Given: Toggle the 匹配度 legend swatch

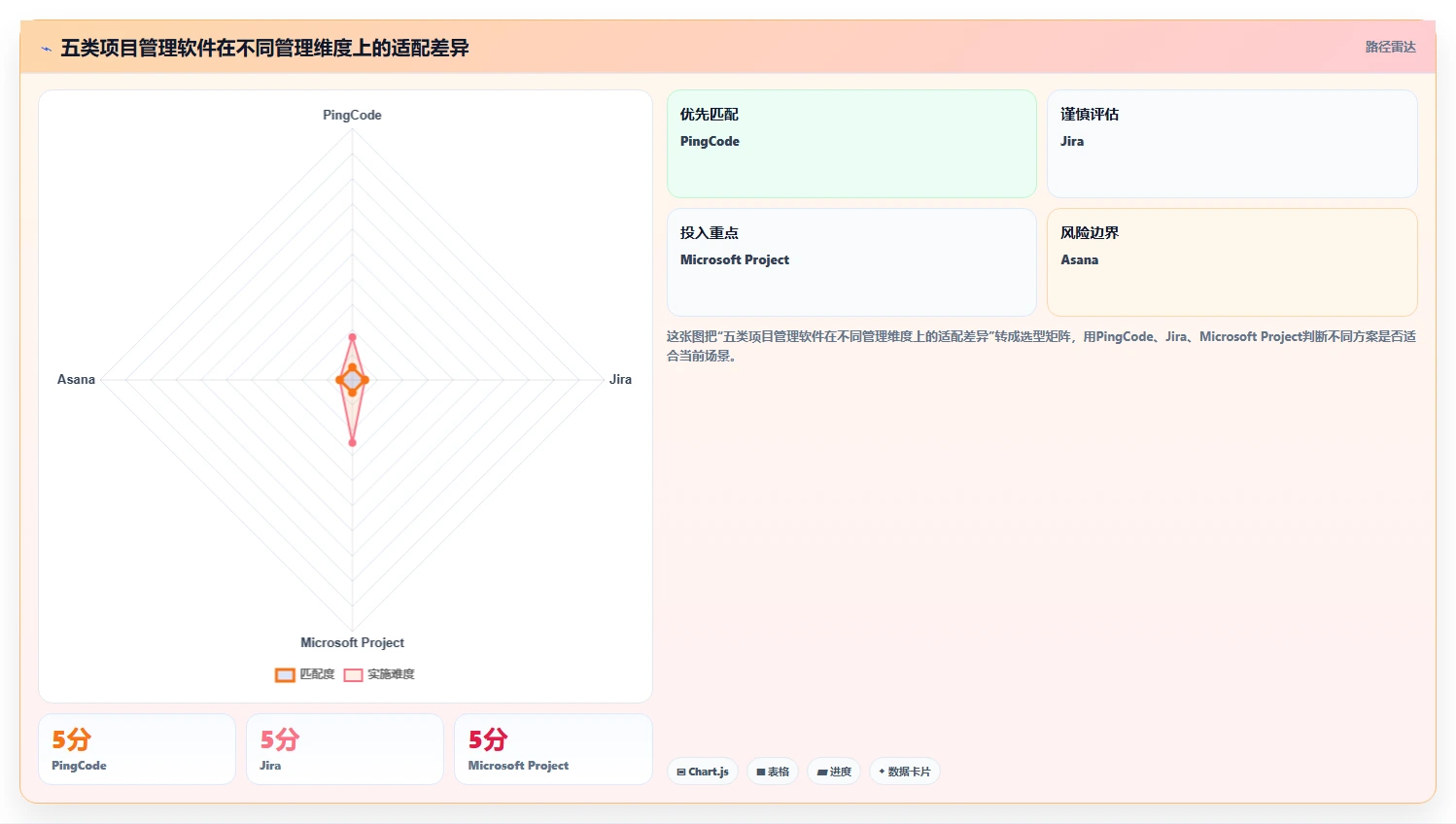Looking at the screenshot, I should pos(285,674).
